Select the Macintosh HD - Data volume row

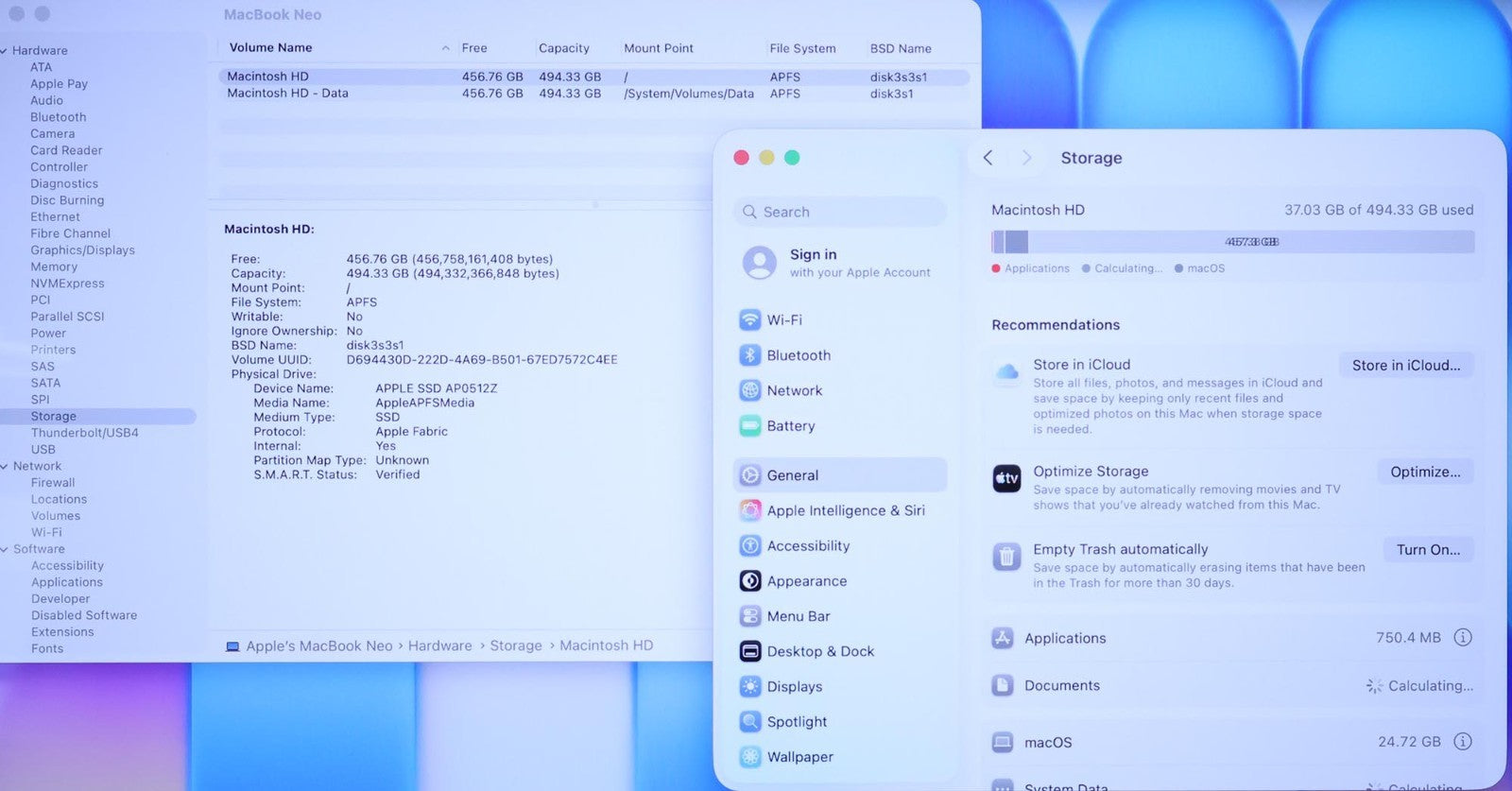tap(594, 94)
